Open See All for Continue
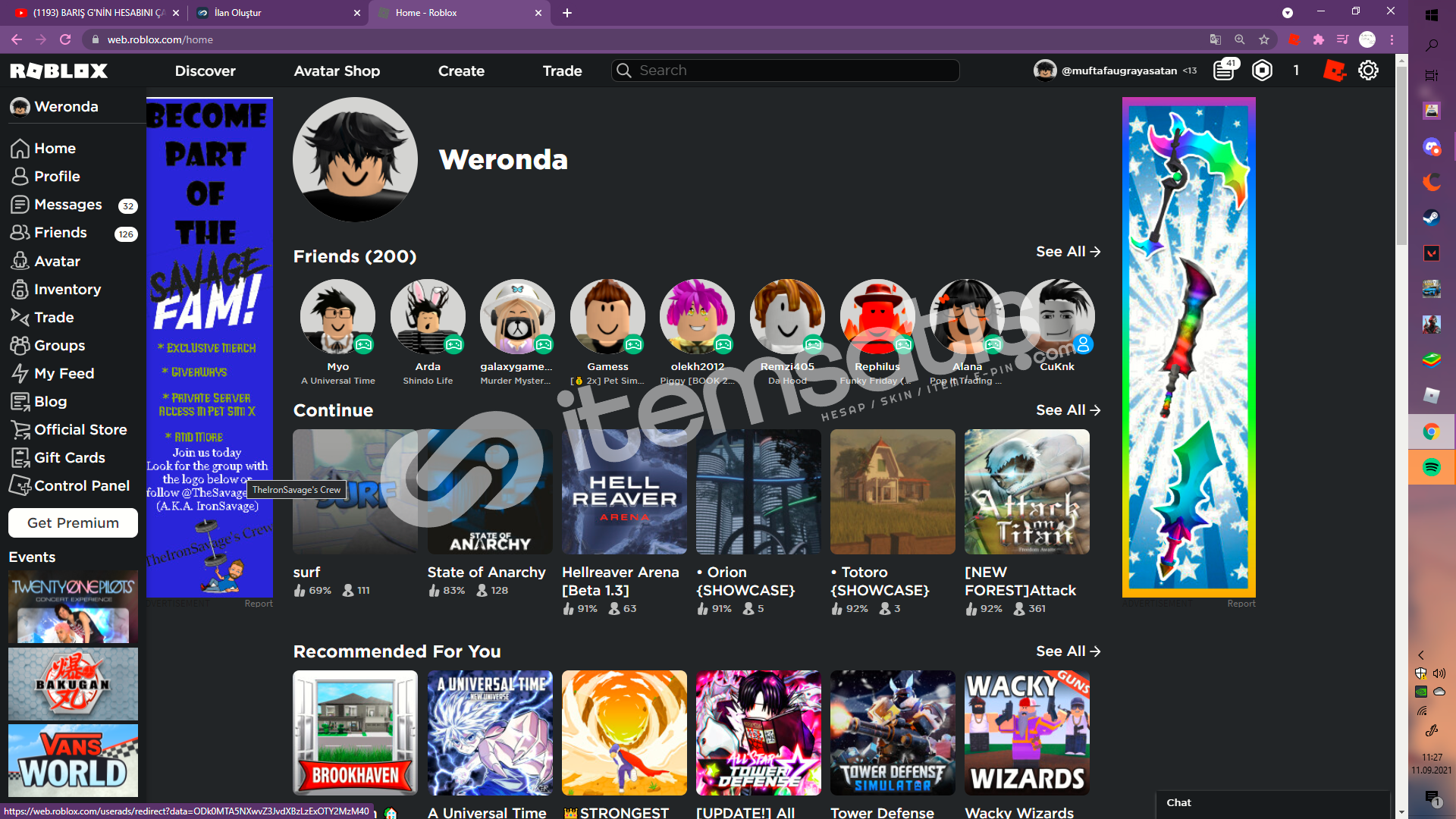This screenshot has width=1456, height=819. 1068,410
